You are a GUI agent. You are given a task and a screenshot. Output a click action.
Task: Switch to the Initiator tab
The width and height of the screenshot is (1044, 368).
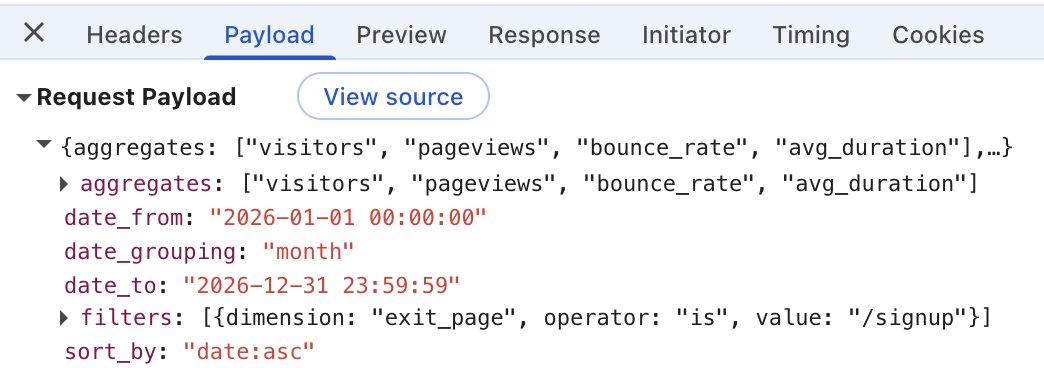coord(686,35)
